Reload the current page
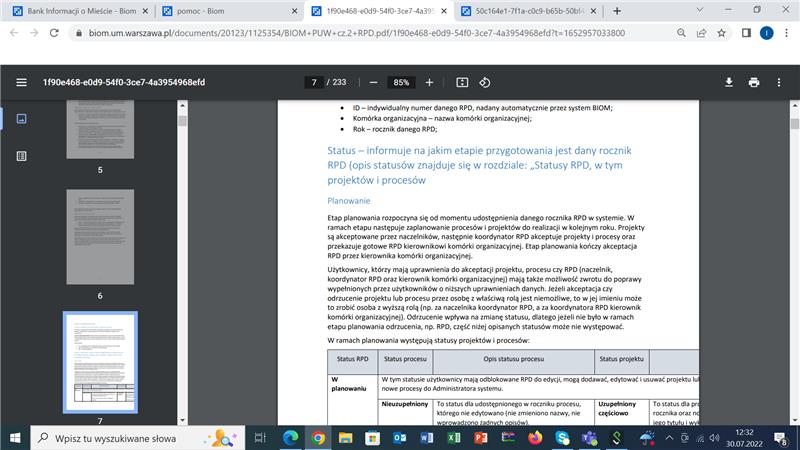This screenshot has height=450, width=800. pyautogui.click(x=60, y=32)
